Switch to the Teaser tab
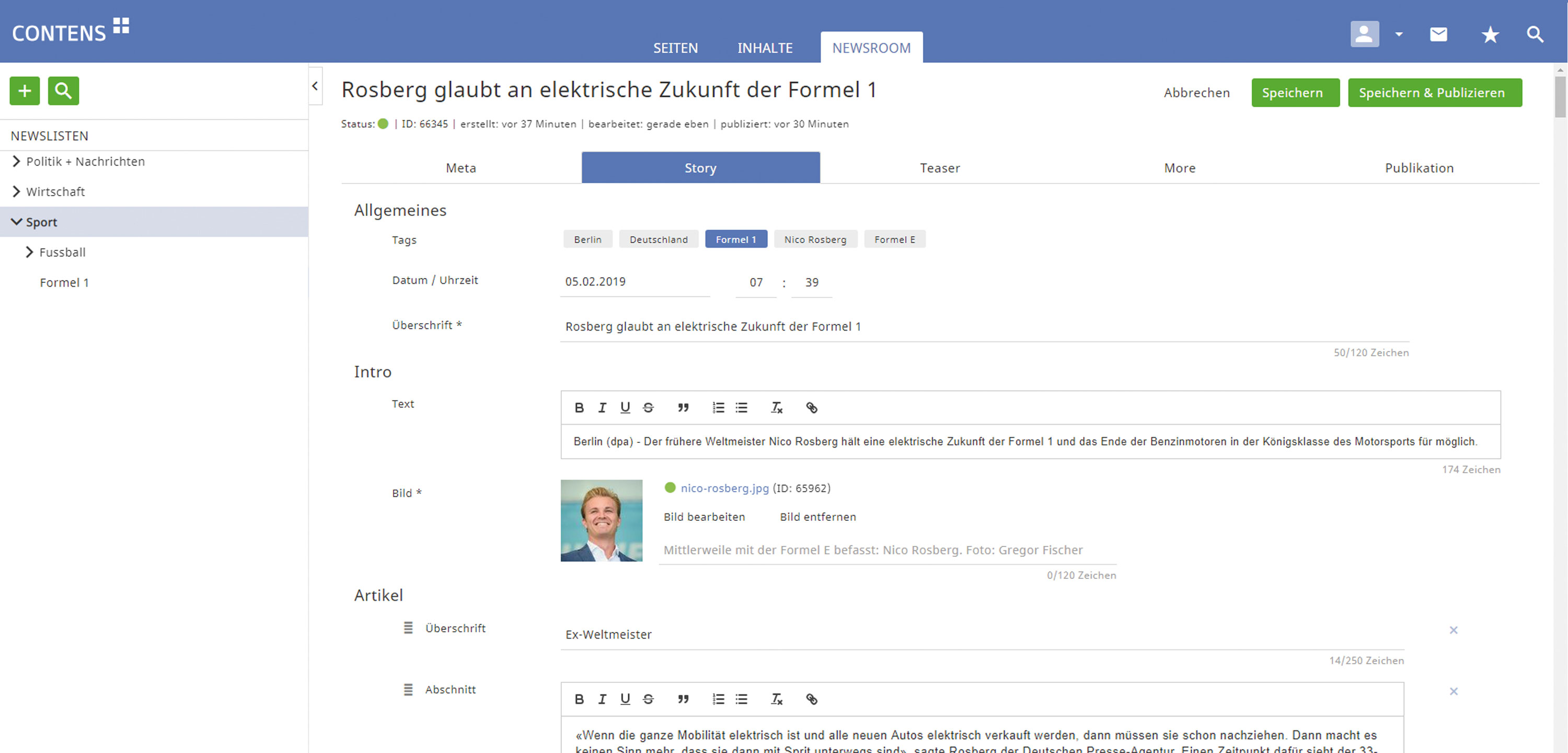 (939, 168)
